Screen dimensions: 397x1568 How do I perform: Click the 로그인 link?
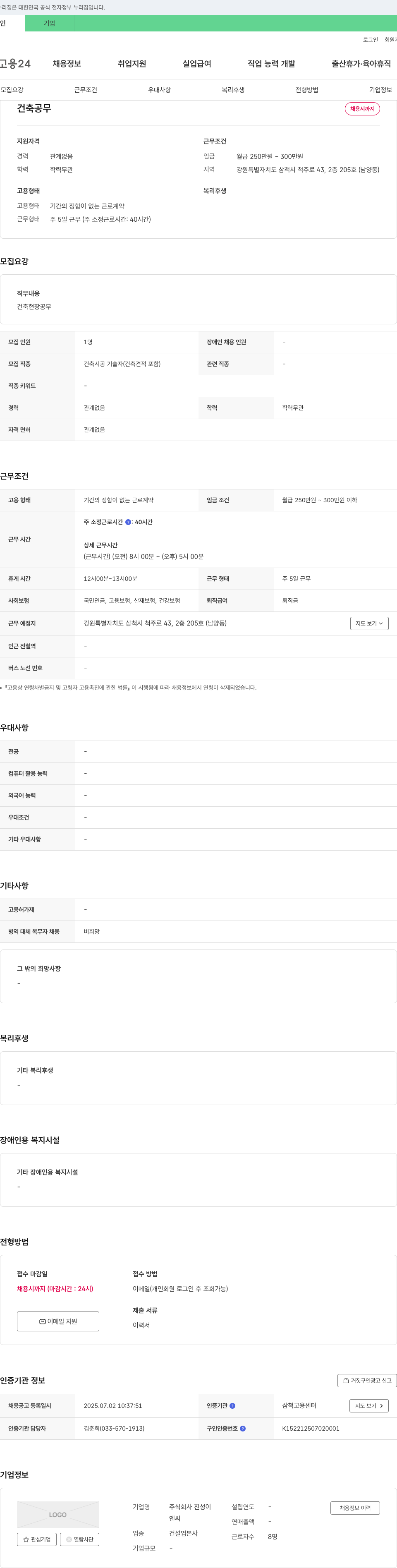[370, 40]
